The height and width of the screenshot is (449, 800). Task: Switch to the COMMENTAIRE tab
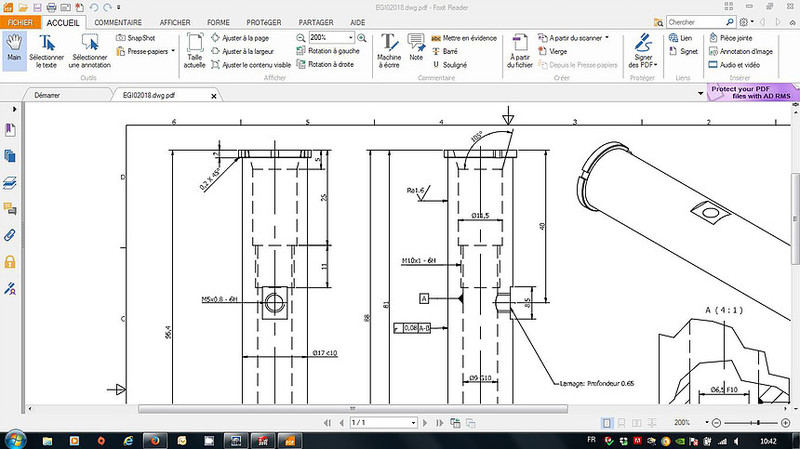click(118, 21)
